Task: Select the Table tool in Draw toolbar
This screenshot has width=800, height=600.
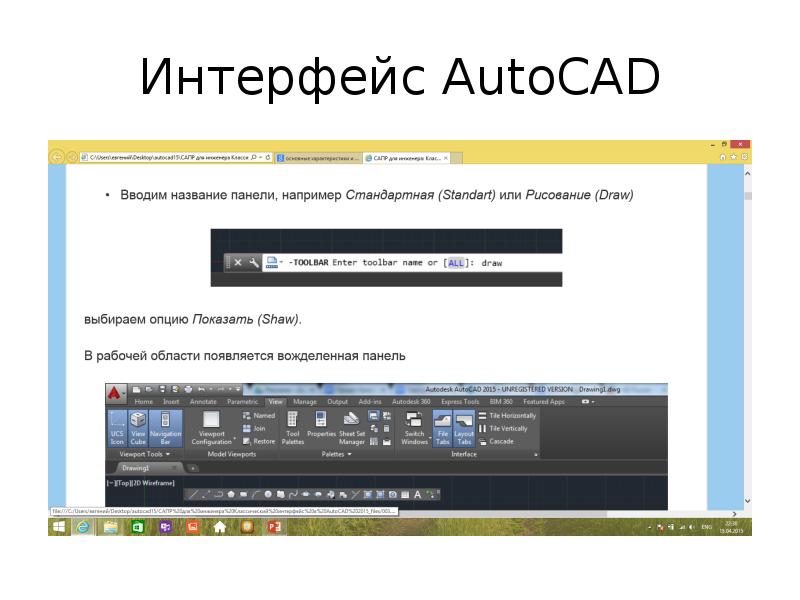Action: pyautogui.click(x=405, y=494)
